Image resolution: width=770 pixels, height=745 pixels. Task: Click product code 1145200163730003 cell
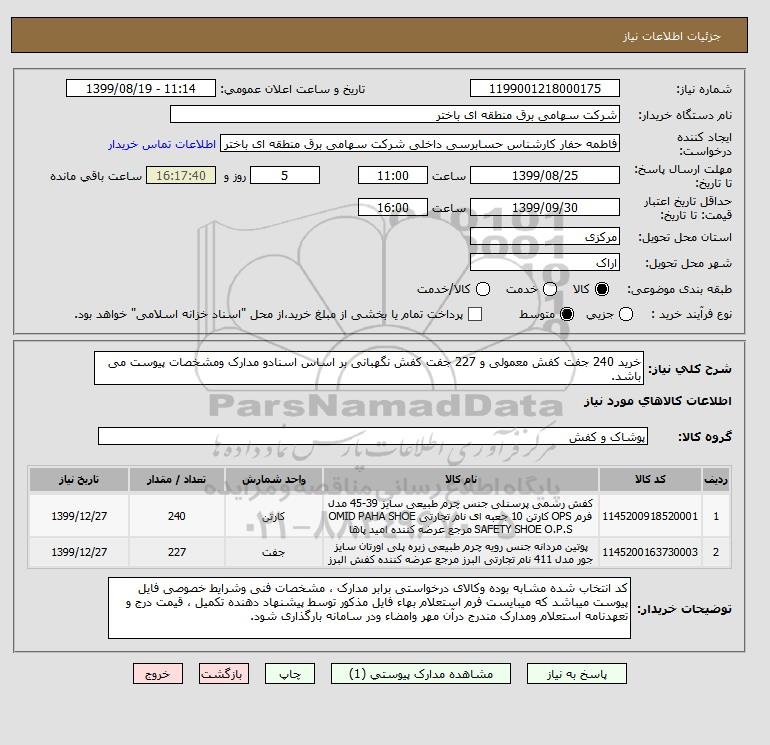click(650, 552)
